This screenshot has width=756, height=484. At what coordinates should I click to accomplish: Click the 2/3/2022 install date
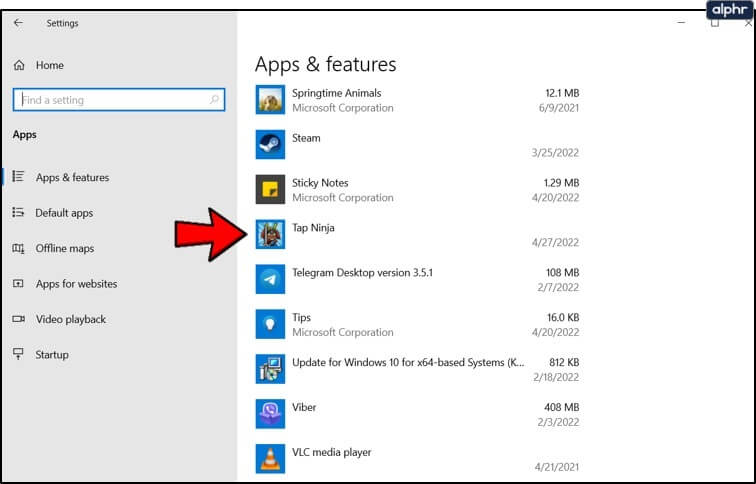pyautogui.click(x=558, y=422)
